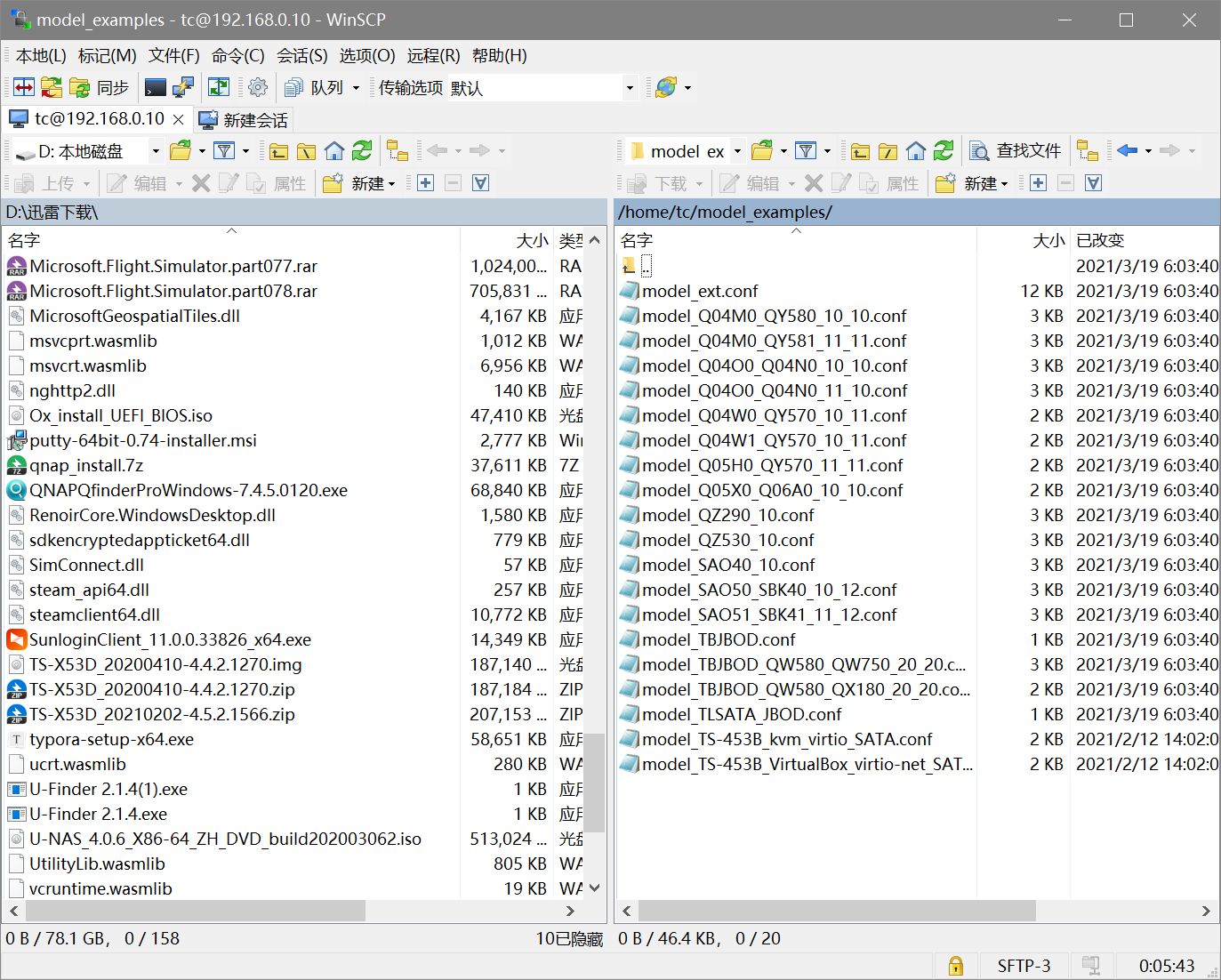Toggle the local directory tree view

(x=398, y=151)
